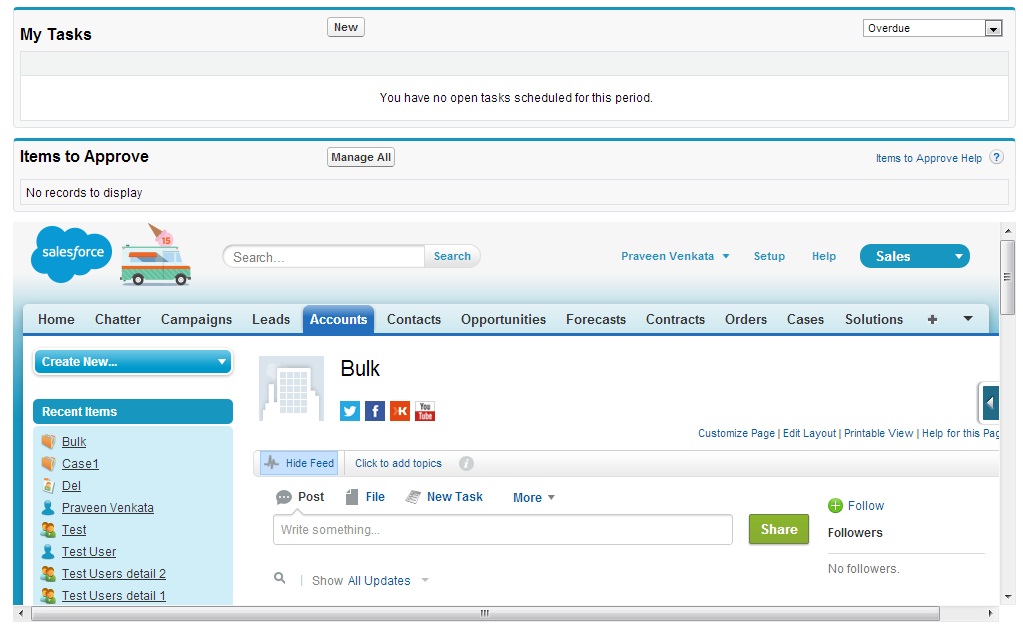Viewport: 1023px width, 626px height.
Task: Open the Cases tab
Action: pyautogui.click(x=805, y=319)
